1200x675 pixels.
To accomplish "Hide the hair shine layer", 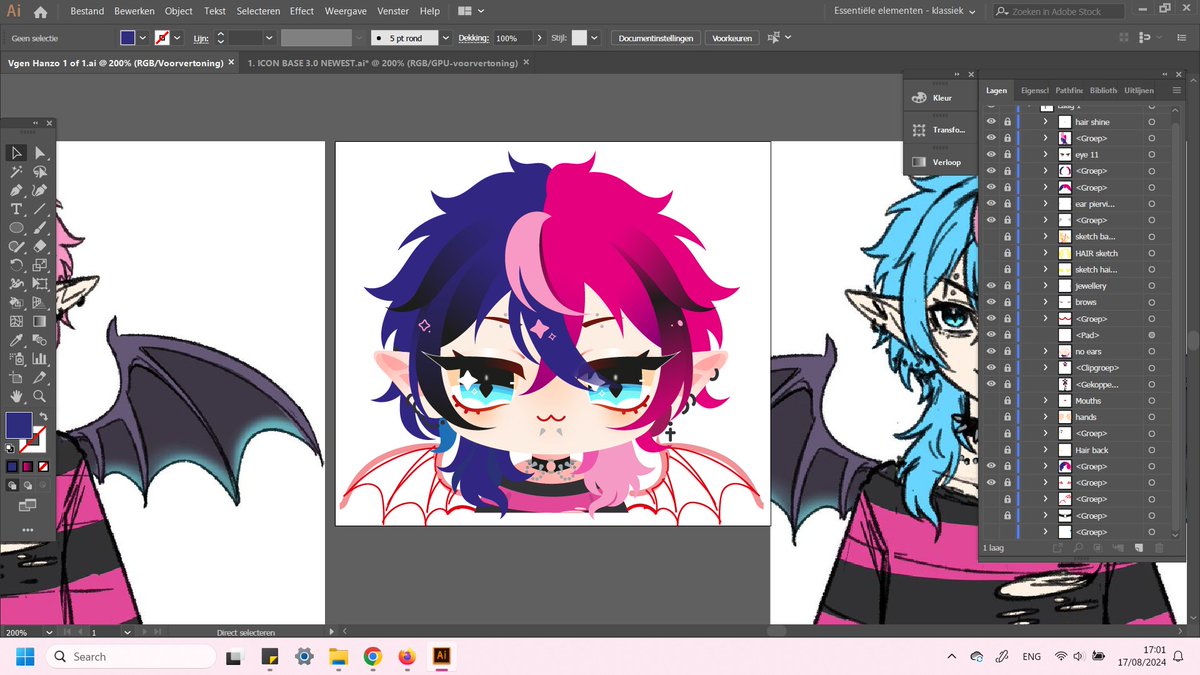I will tap(991, 122).
